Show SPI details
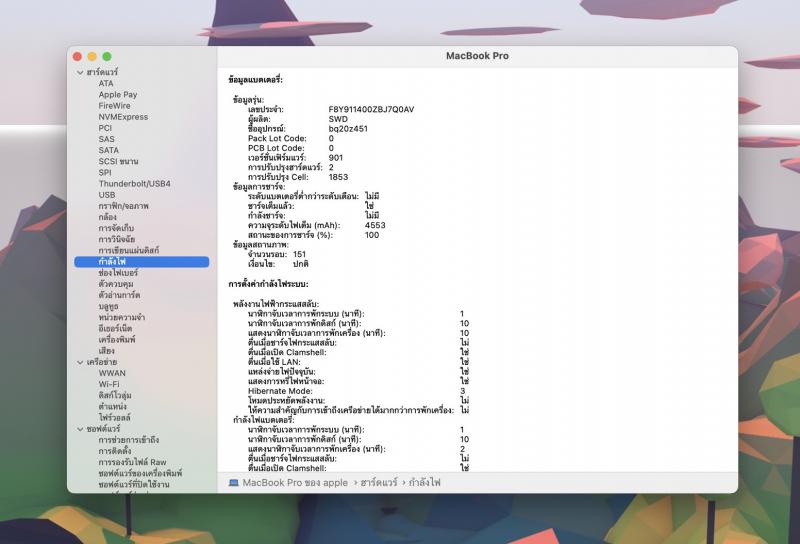 coord(105,172)
